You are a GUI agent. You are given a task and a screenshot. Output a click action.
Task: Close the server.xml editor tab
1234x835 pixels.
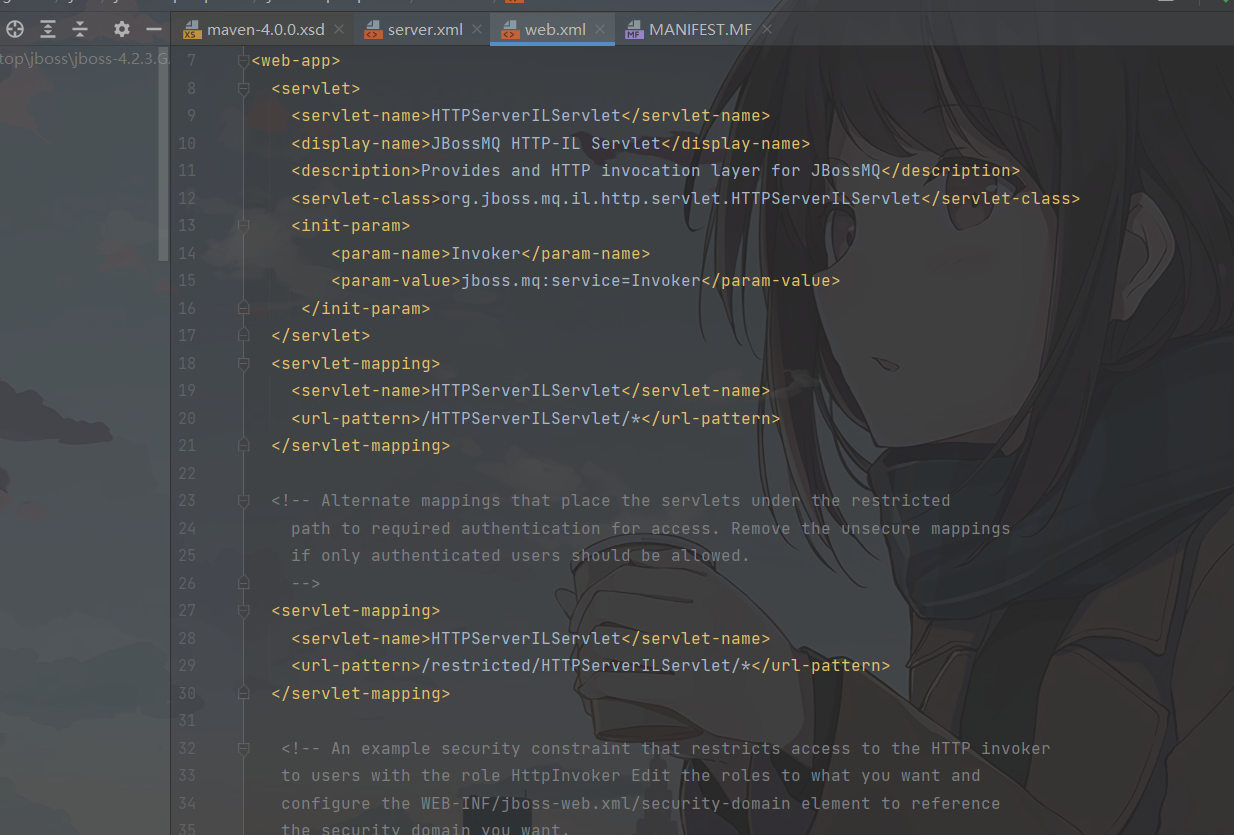click(x=477, y=30)
